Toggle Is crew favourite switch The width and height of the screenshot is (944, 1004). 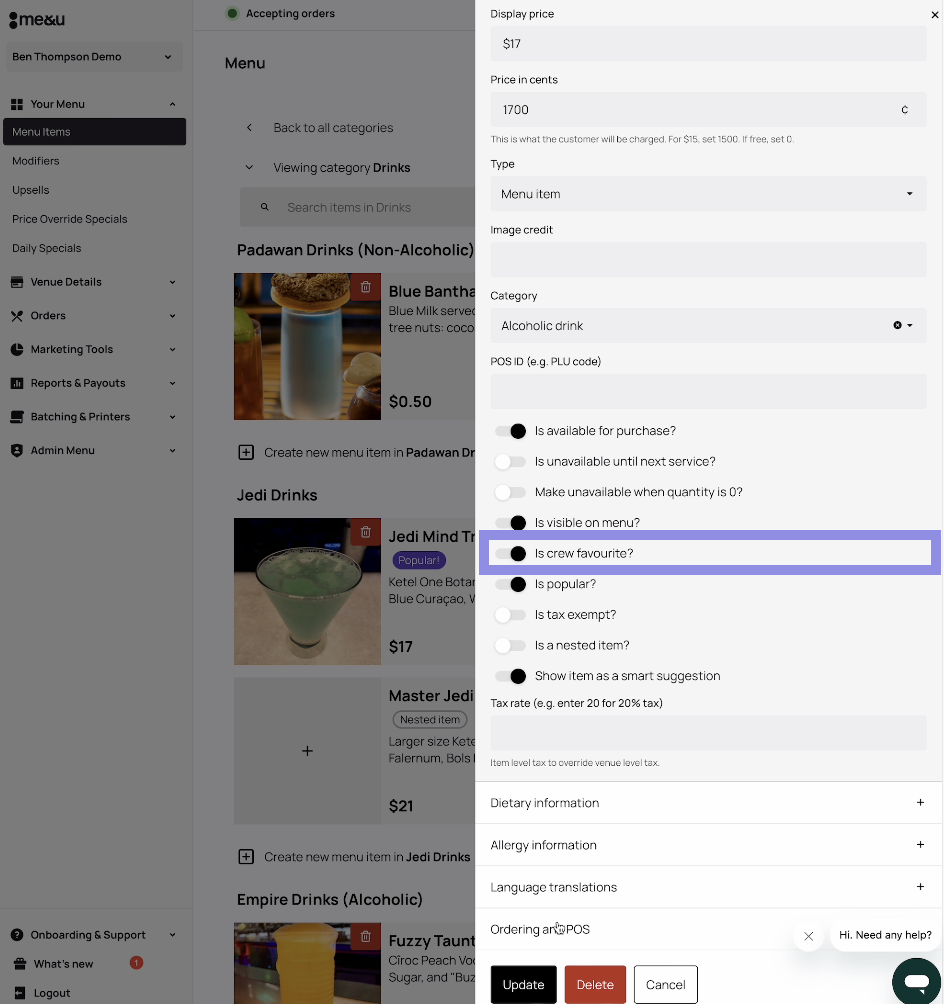click(x=510, y=554)
